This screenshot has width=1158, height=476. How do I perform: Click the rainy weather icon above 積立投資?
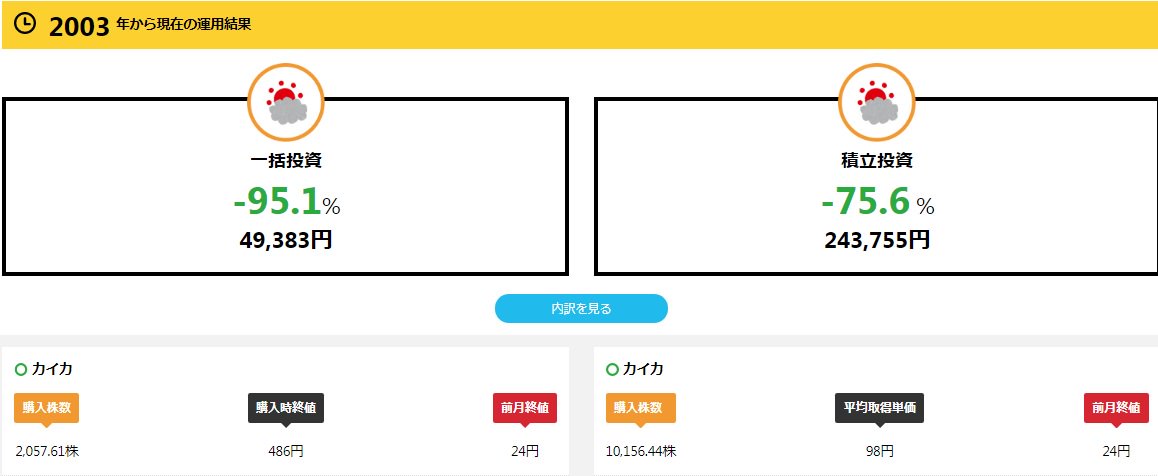pos(877,102)
